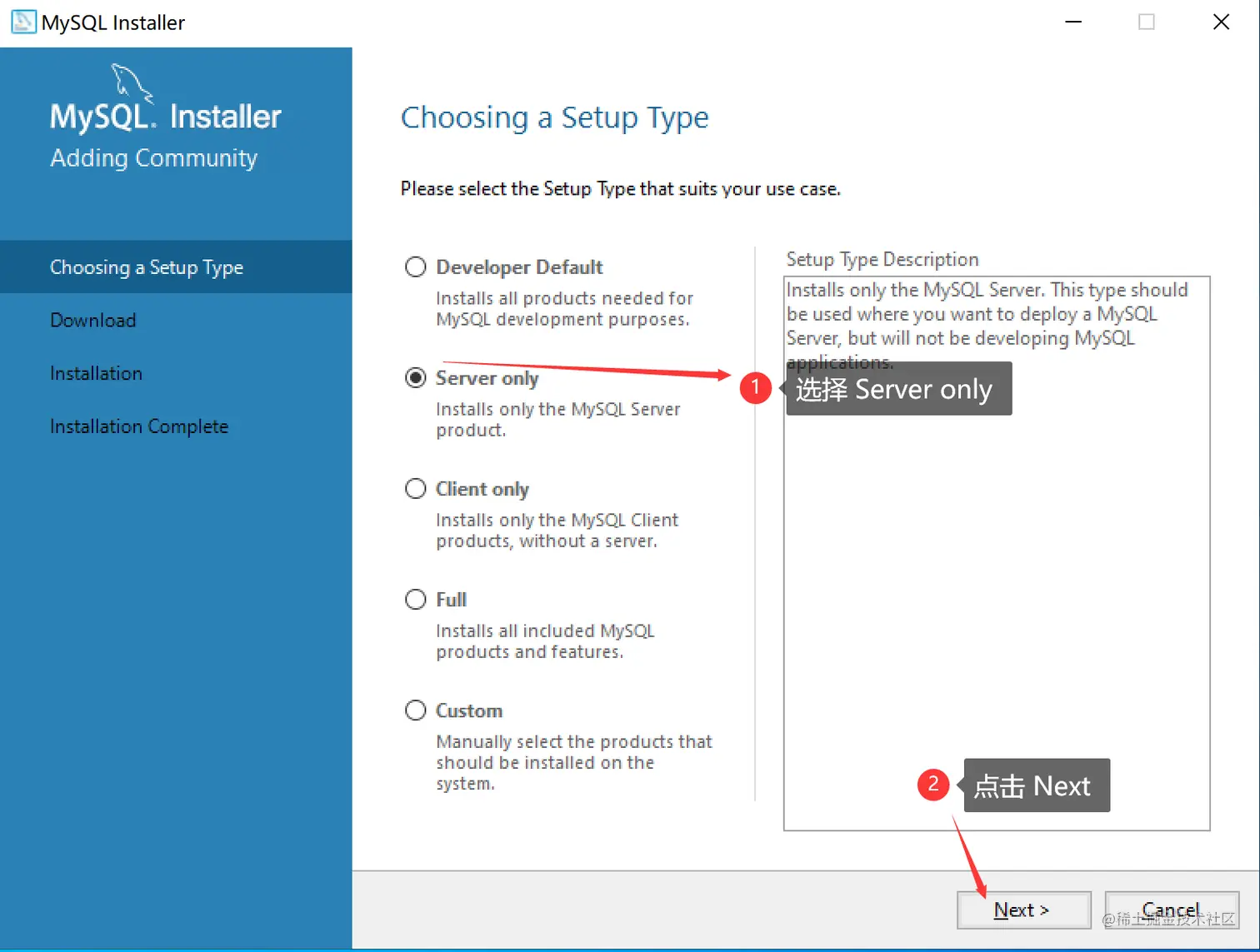Choose the Client only setup type
Screen dimensions: 1260x952
(x=416, y=489)
